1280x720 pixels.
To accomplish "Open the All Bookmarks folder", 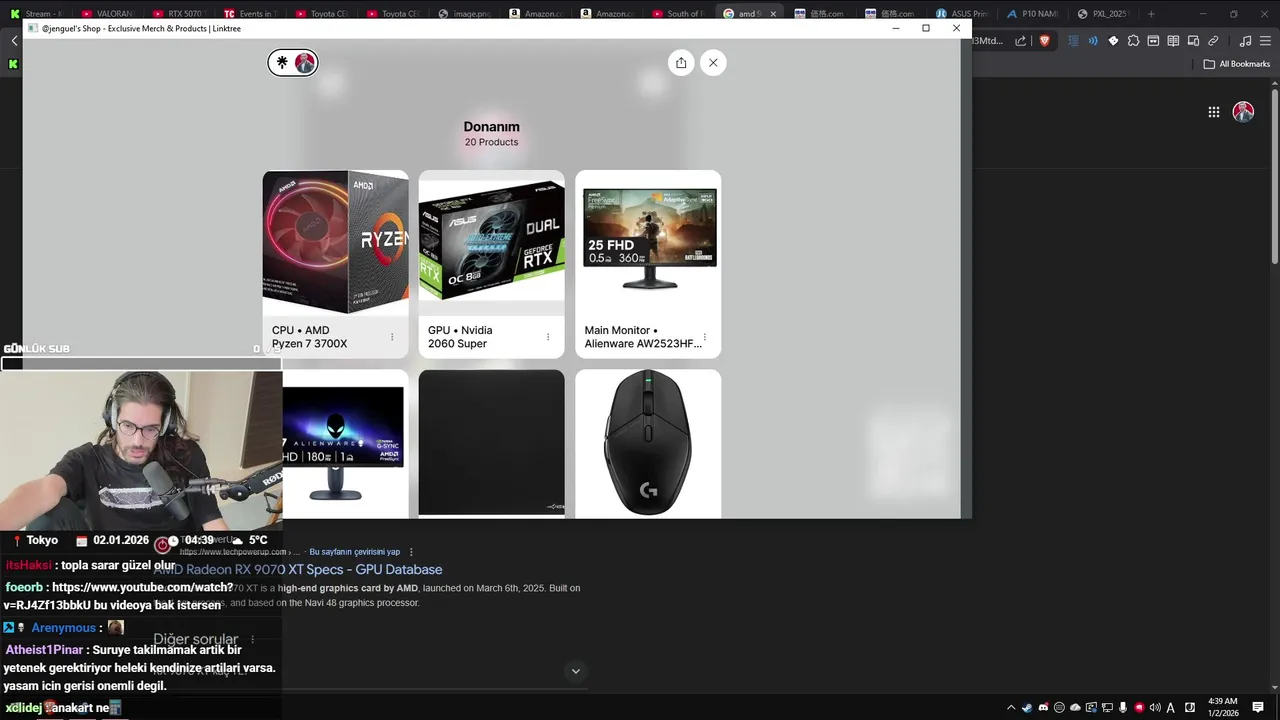I will point(1236,64).
